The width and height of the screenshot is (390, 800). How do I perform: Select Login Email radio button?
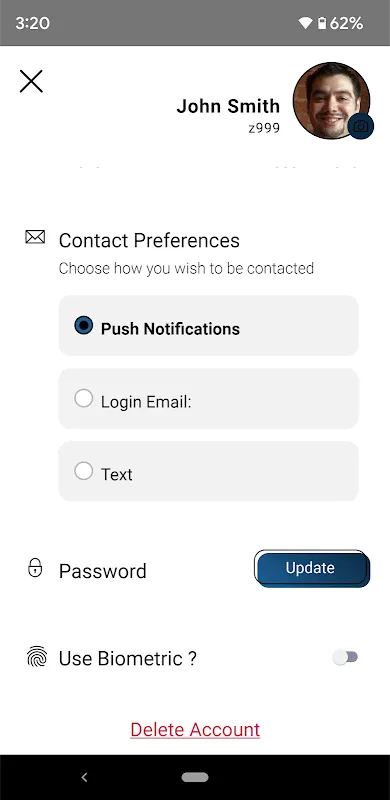84,398
